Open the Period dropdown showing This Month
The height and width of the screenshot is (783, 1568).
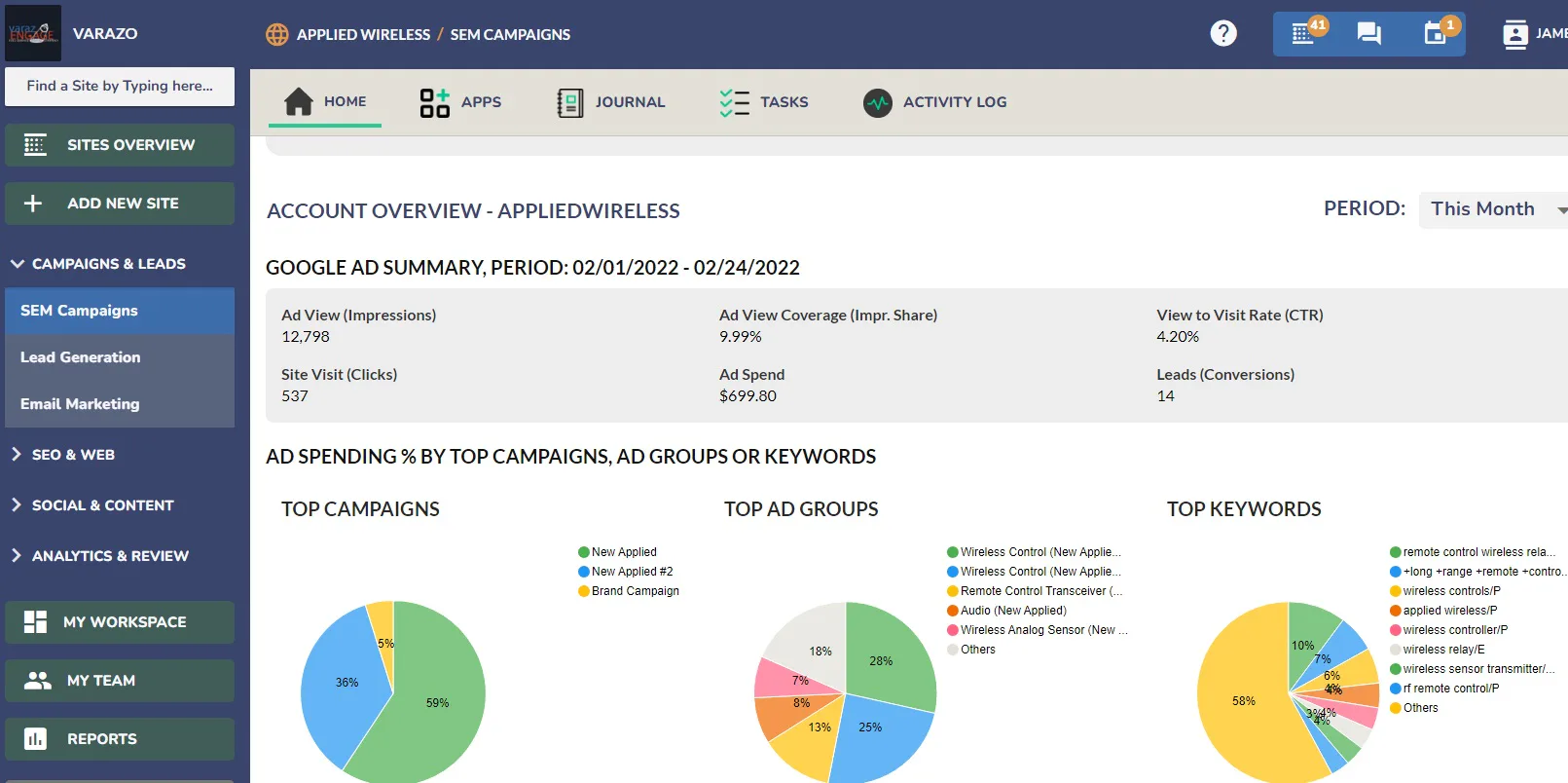click(x=1493, y=209)
